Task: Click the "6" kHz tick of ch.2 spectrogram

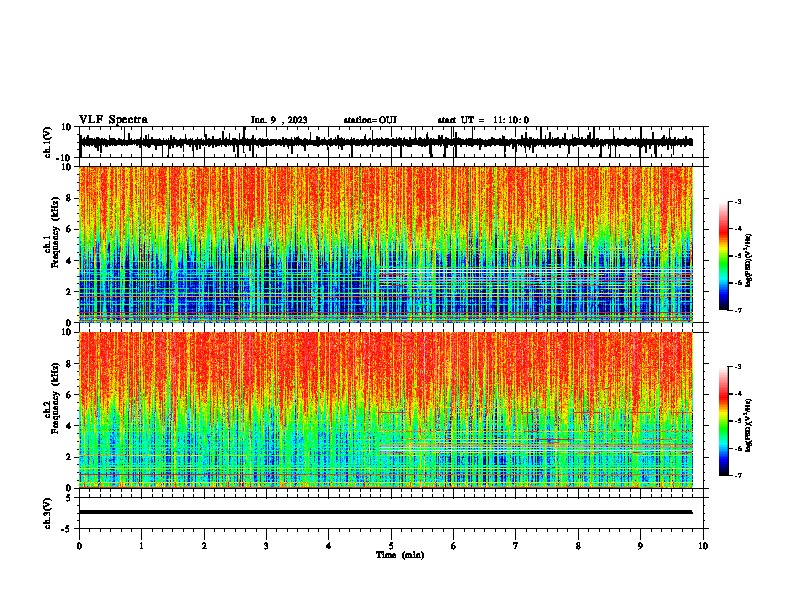Action: (x=70, y=395)
